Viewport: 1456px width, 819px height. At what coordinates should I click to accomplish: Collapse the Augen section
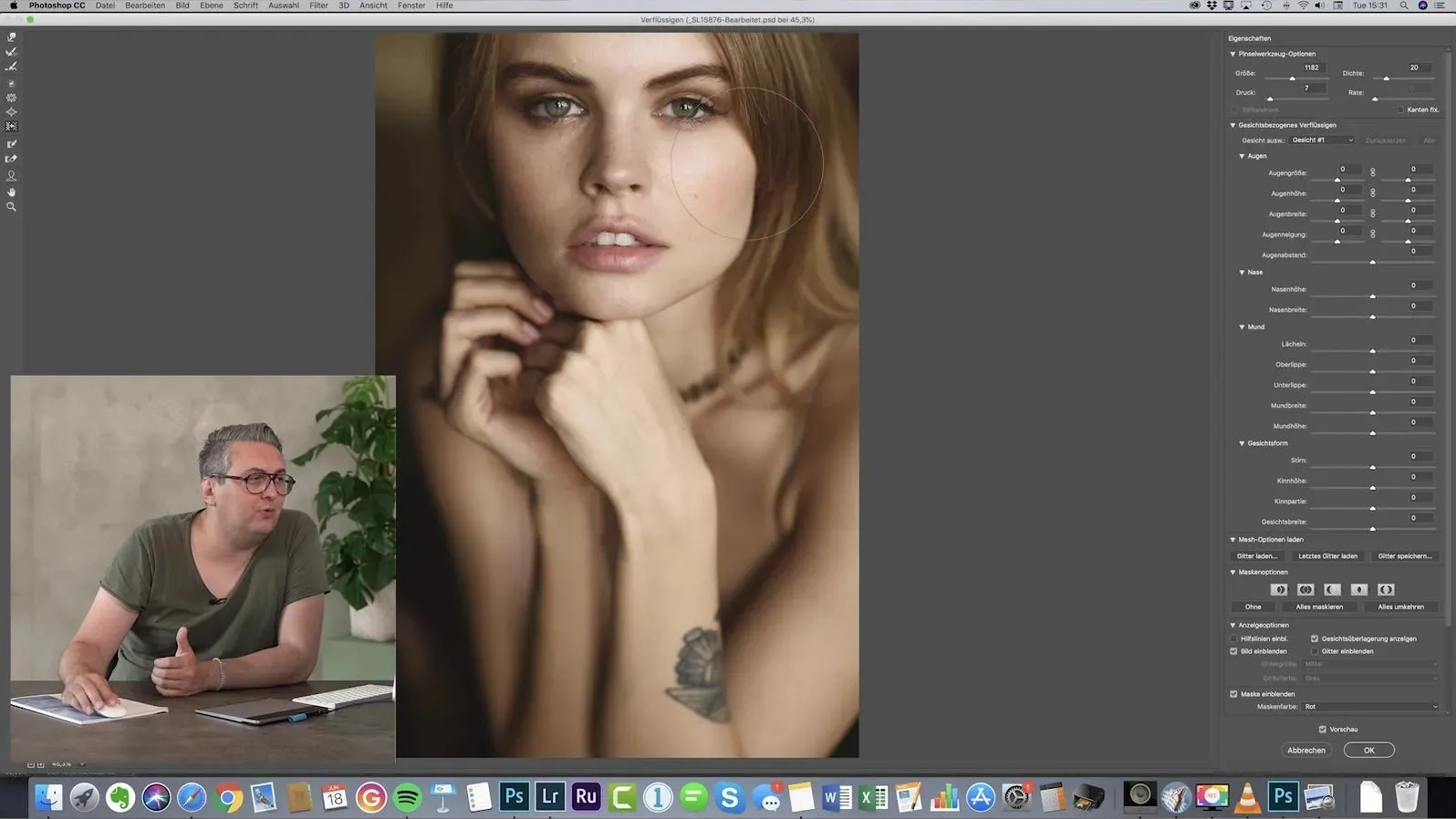point(1242,156)
